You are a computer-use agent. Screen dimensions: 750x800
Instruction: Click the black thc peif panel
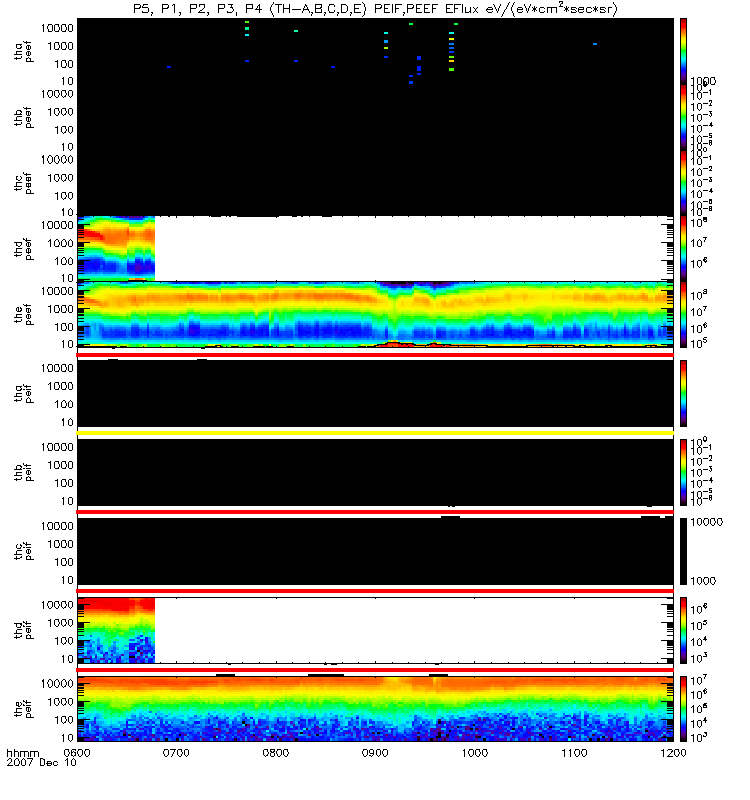375,552
